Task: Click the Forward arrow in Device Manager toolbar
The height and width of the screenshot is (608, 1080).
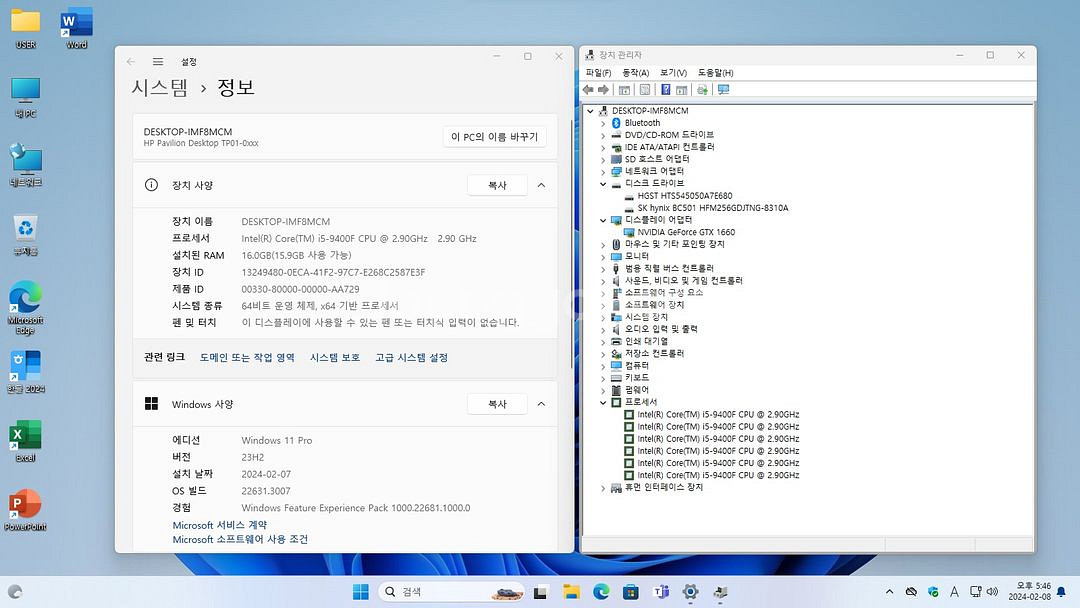Action: coord(603,90)
